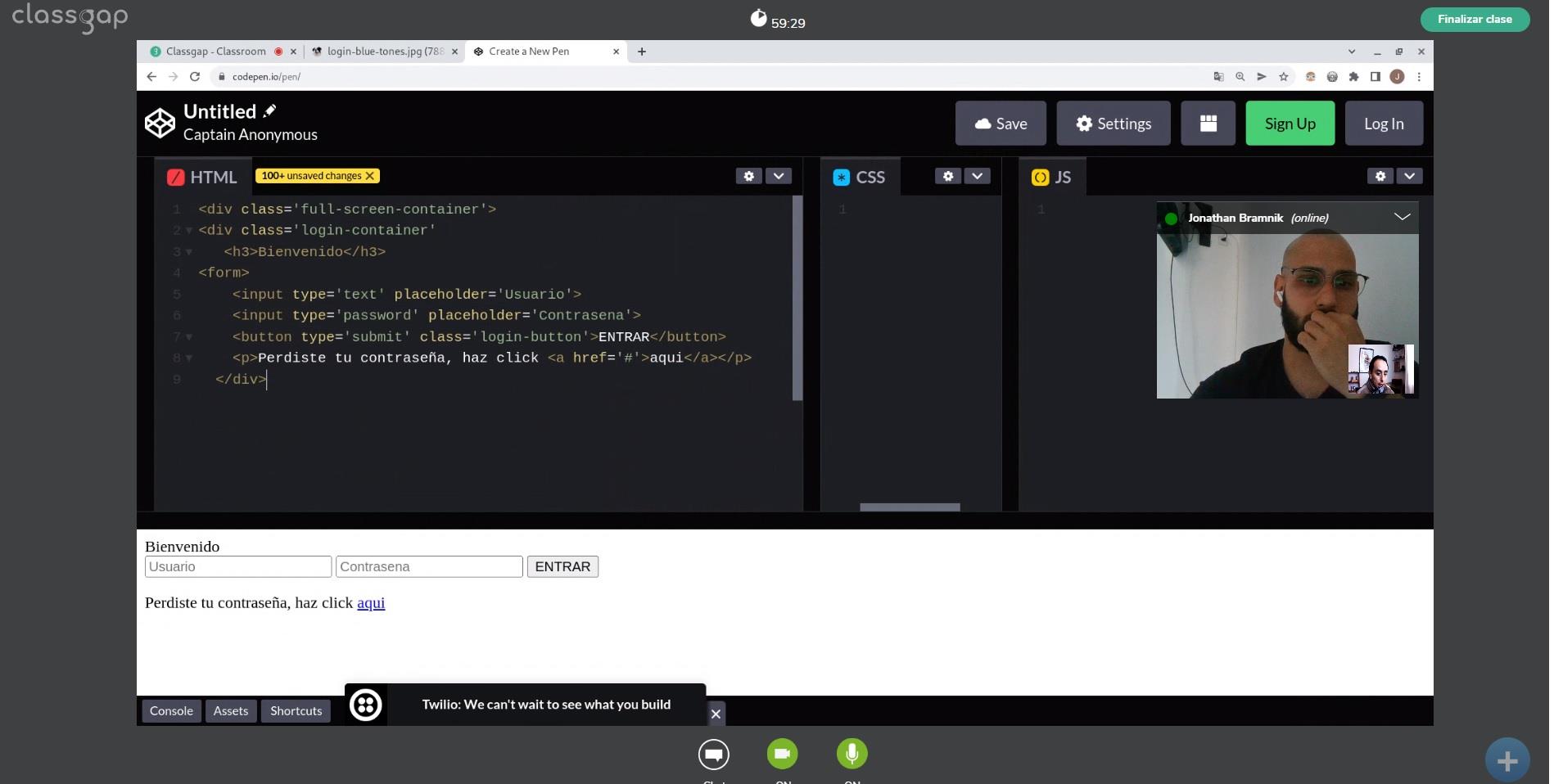
Task: Click the Usuario input field
Action: (237, 566)
